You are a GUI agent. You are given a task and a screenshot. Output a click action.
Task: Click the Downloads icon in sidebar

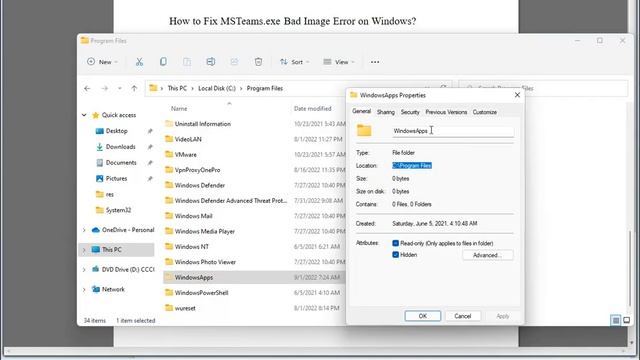tap(99, 147)
